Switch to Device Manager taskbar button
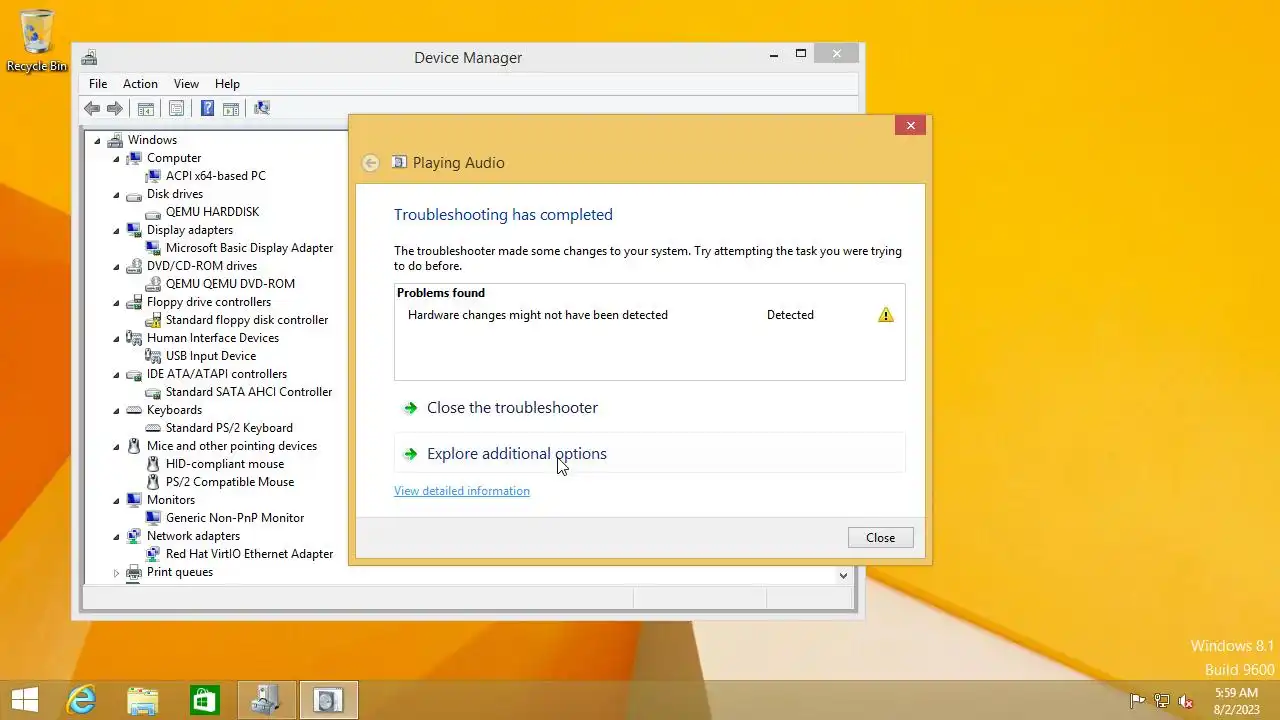The image size is (1280, 720). [x=266, y=700]
